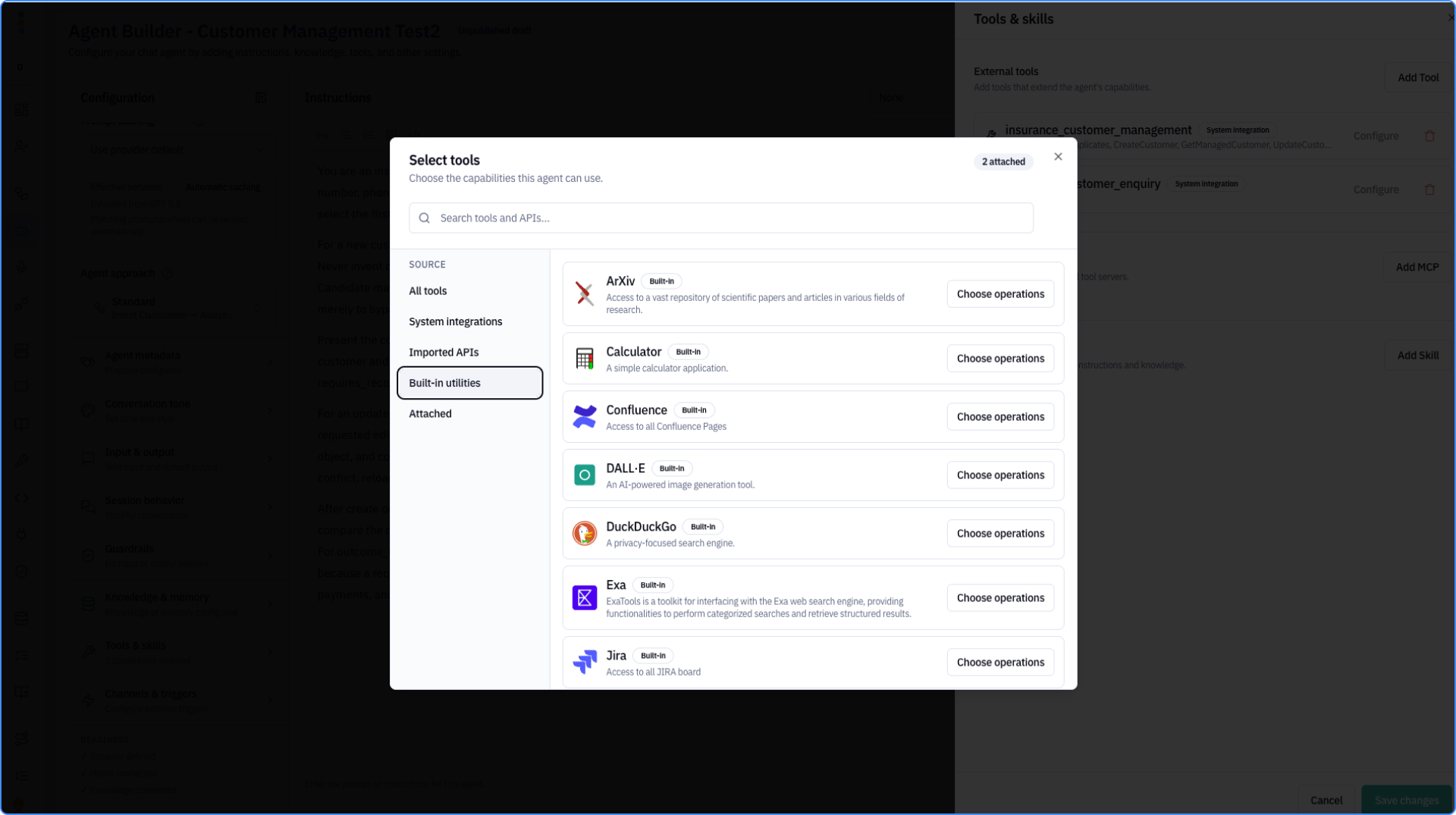Viewport: 1456px width, 815px height.
Task: Click Add Tool in Tools & skills panel
Action: coord(1418,78)
